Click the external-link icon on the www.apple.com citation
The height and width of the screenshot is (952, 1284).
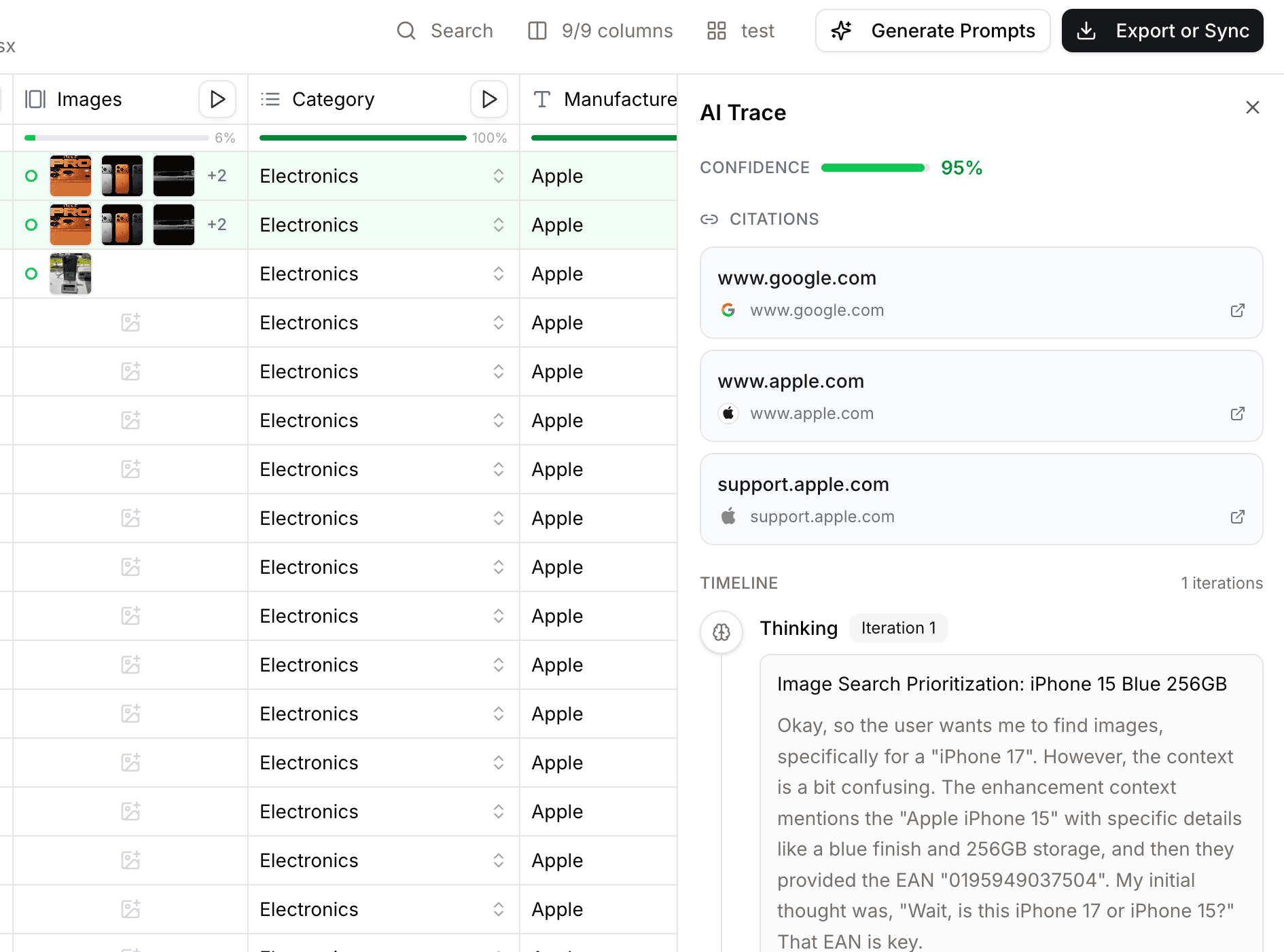pos(1238,414)
